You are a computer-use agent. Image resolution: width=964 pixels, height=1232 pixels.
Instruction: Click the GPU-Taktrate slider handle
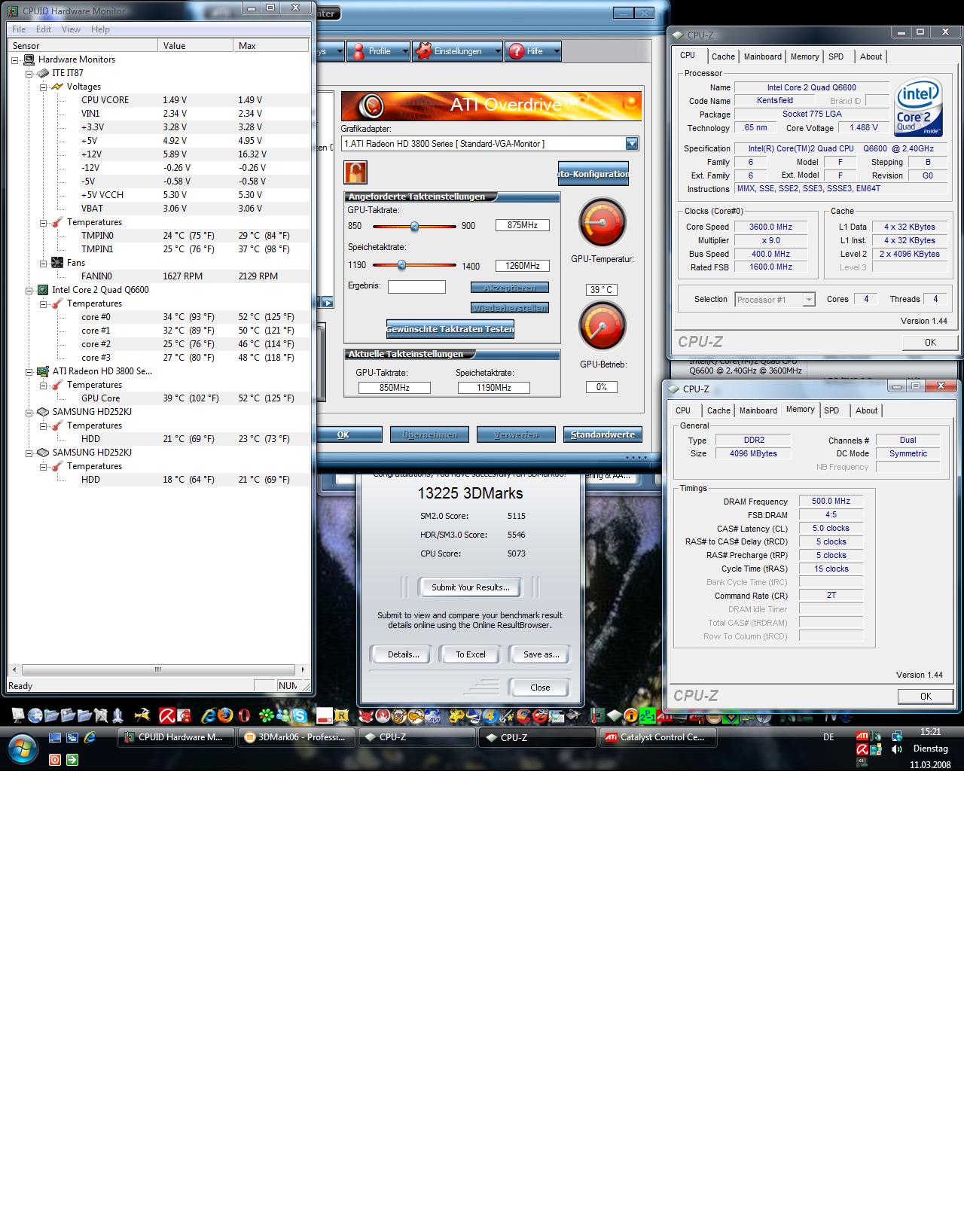click(x=414, y=226)
